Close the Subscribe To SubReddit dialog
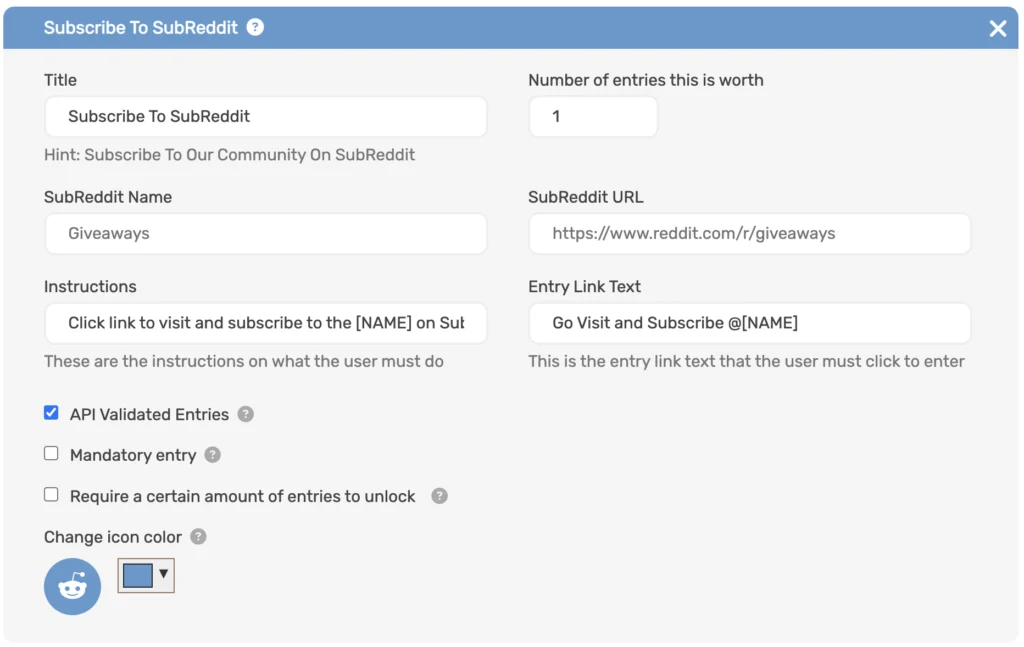1024x647 pixels. click(x=997, y=28)
